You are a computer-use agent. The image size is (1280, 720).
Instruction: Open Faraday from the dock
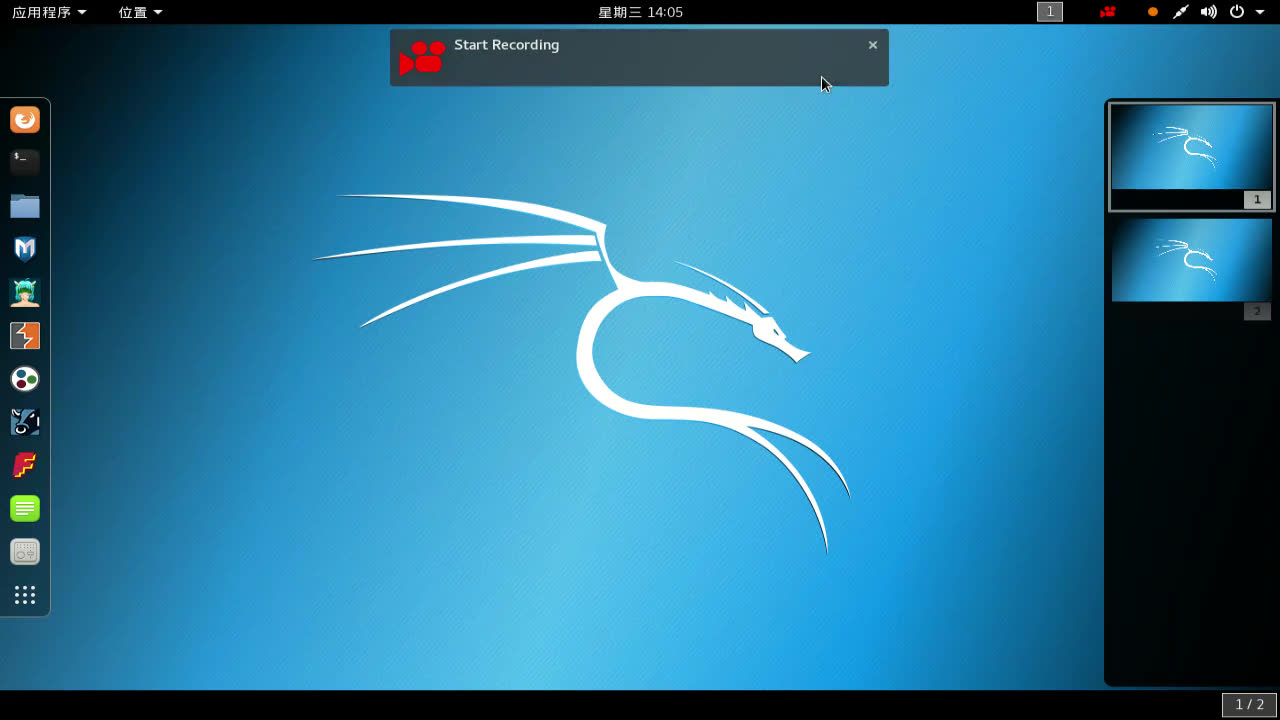(25, 466)
